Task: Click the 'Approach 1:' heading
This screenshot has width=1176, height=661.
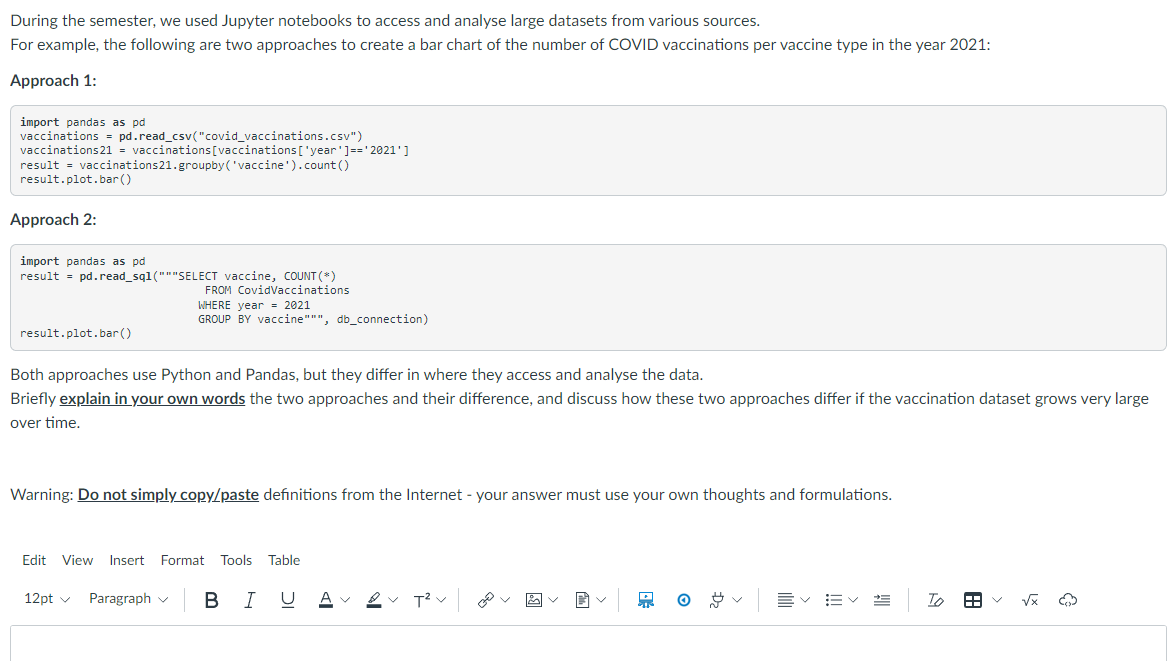Action: pos(53,81)
